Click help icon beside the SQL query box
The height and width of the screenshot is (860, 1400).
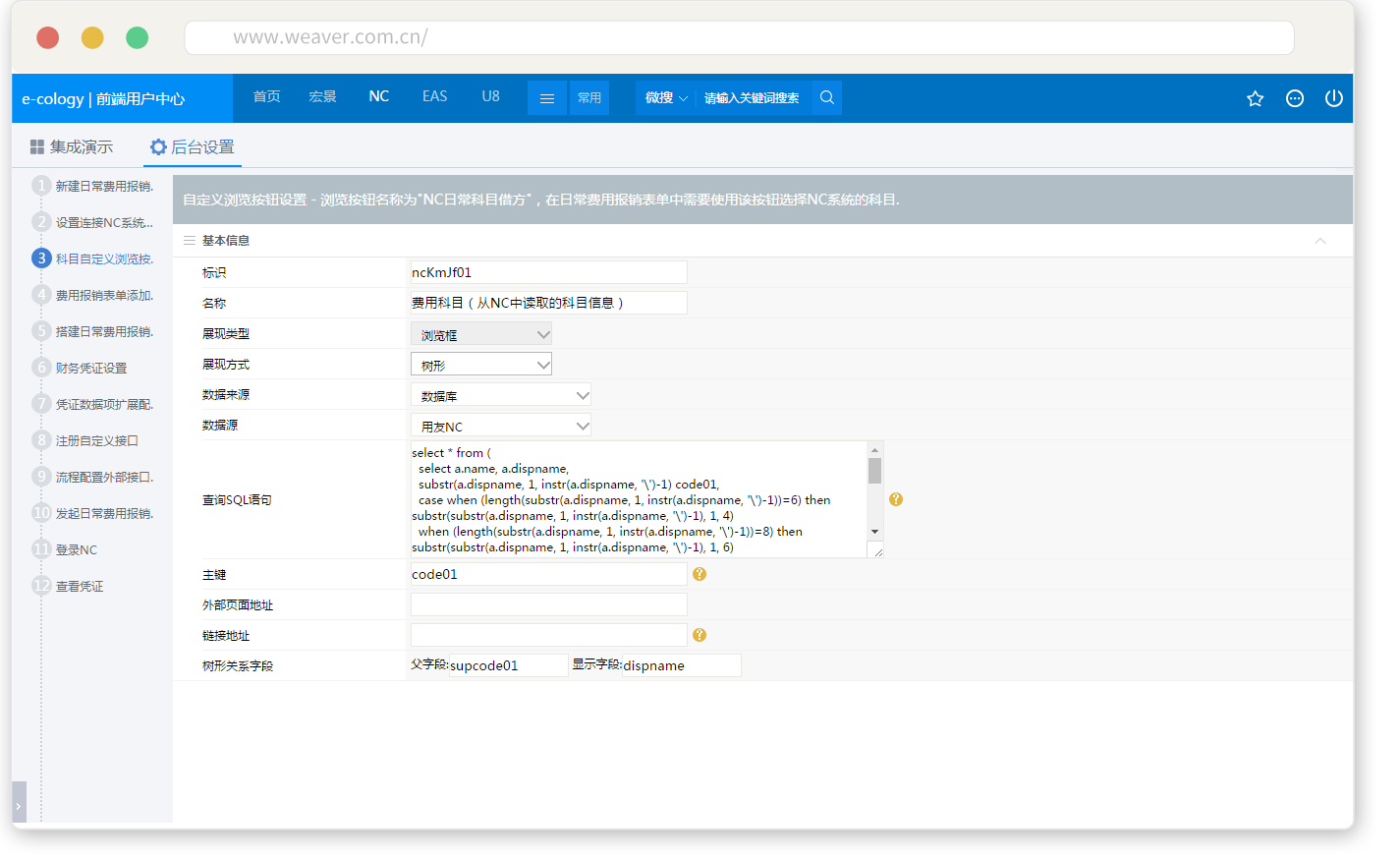tap(896, 499)
